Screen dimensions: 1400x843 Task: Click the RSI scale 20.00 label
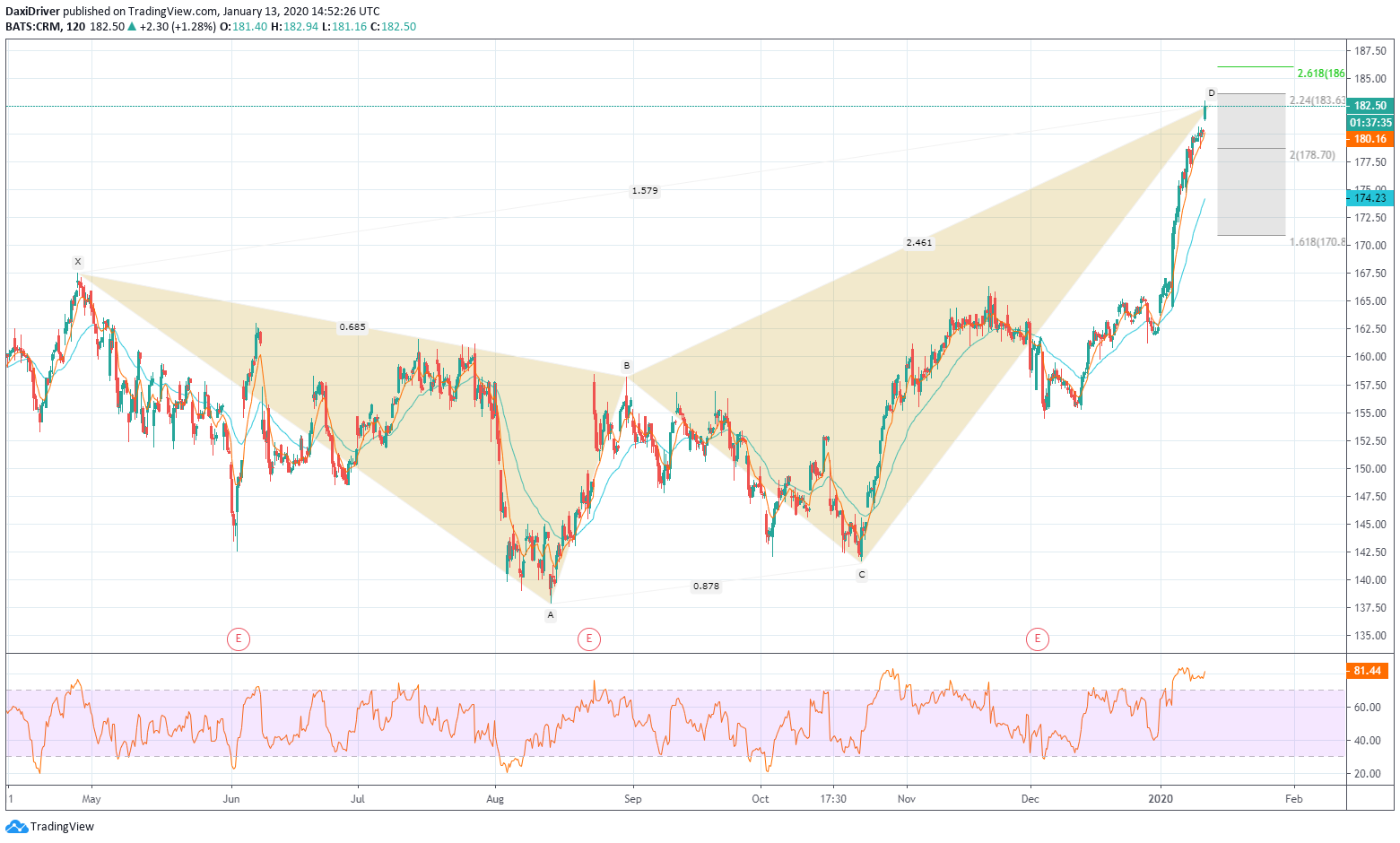pyautogui.click(x=1367, y=774)
